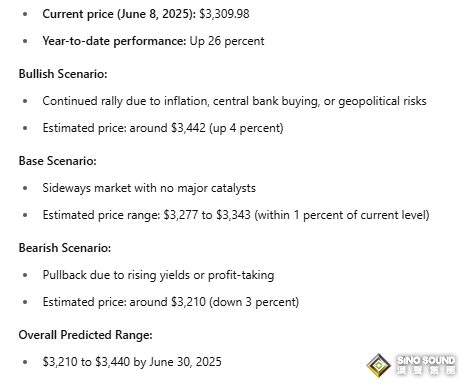Click the $3,210 to $3,440 by June 30 line
Screen dimensions: 465x387
point(132,362)
